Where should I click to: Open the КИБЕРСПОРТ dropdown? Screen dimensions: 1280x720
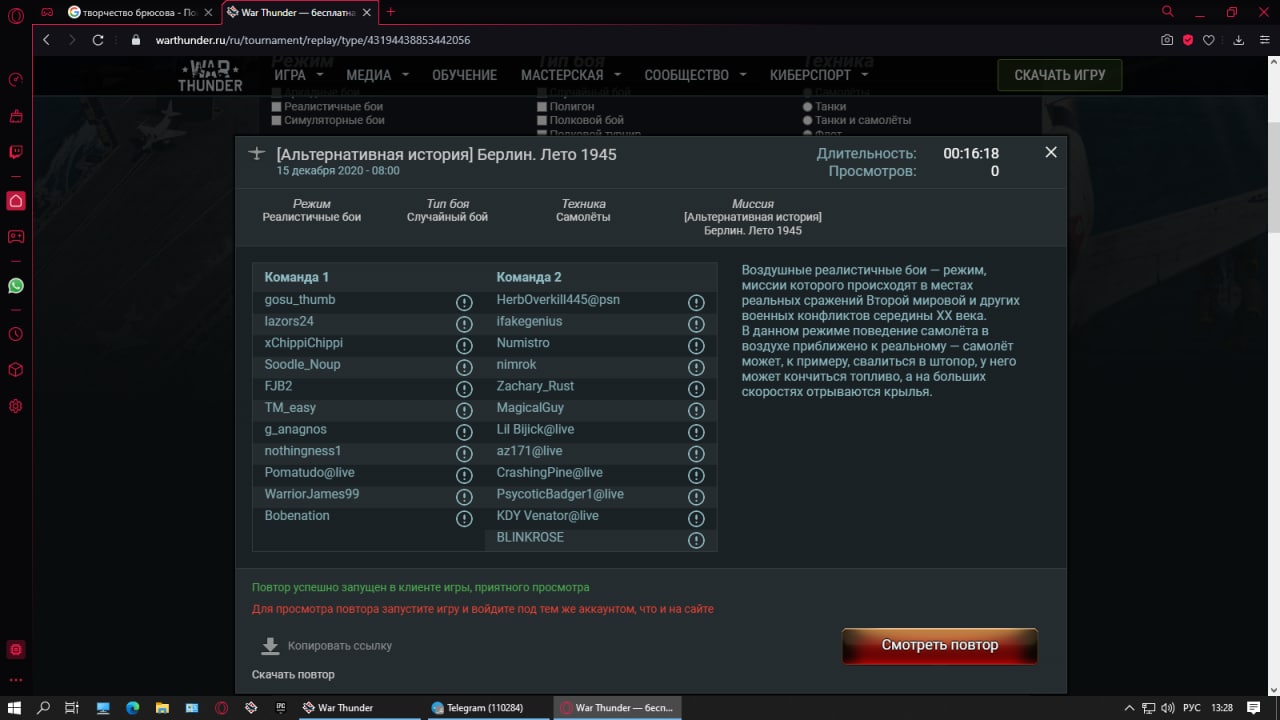pos(819,75)
